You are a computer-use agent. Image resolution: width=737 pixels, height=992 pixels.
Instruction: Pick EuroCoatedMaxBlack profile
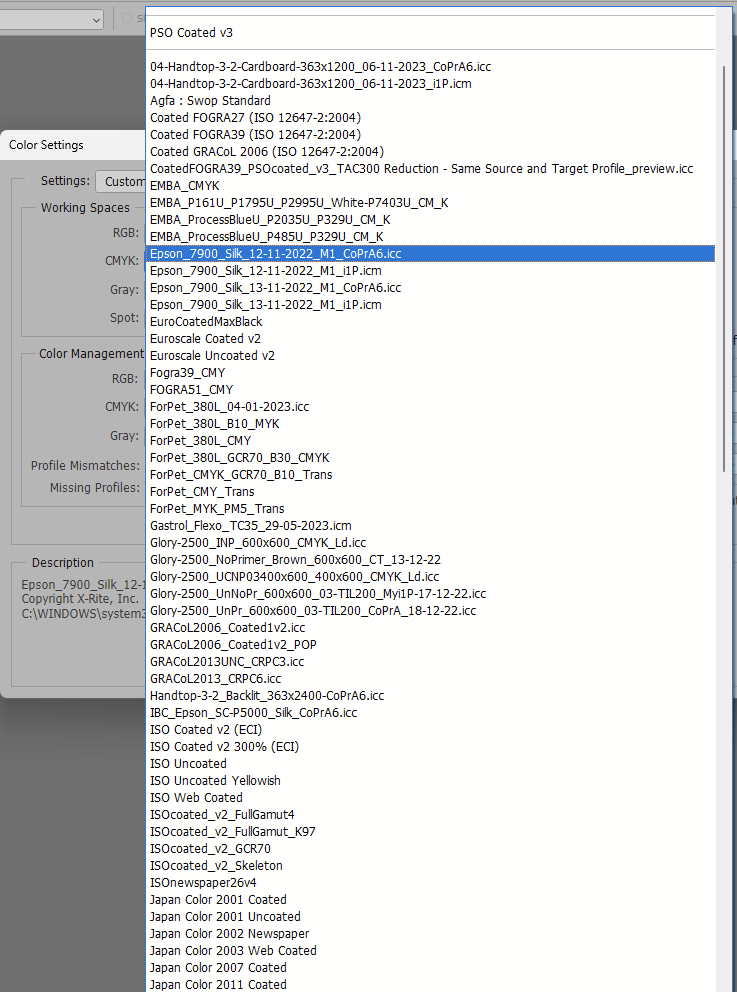tap(430, 322)
